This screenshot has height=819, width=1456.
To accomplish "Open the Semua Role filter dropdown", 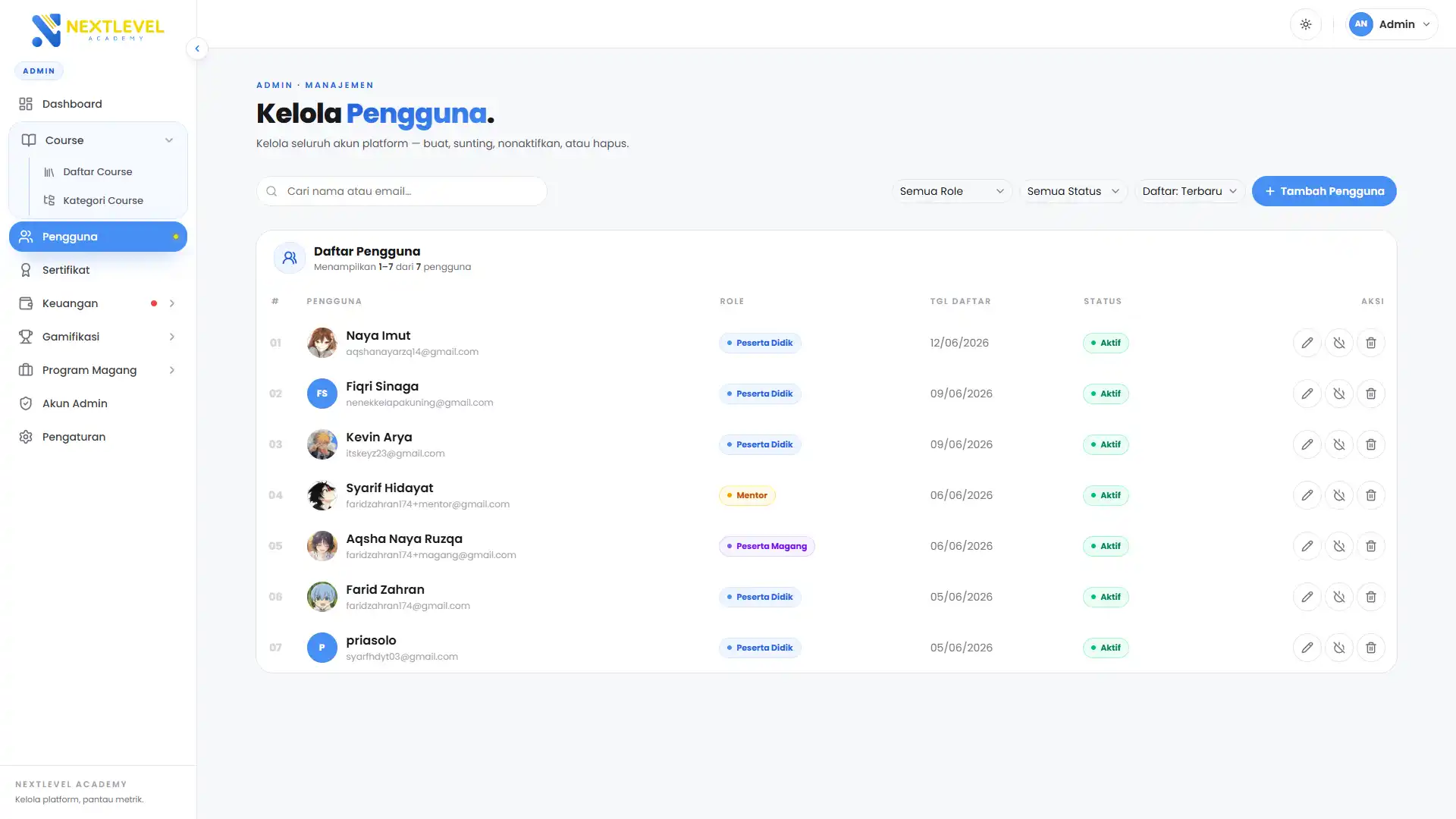I will [952, 191].
